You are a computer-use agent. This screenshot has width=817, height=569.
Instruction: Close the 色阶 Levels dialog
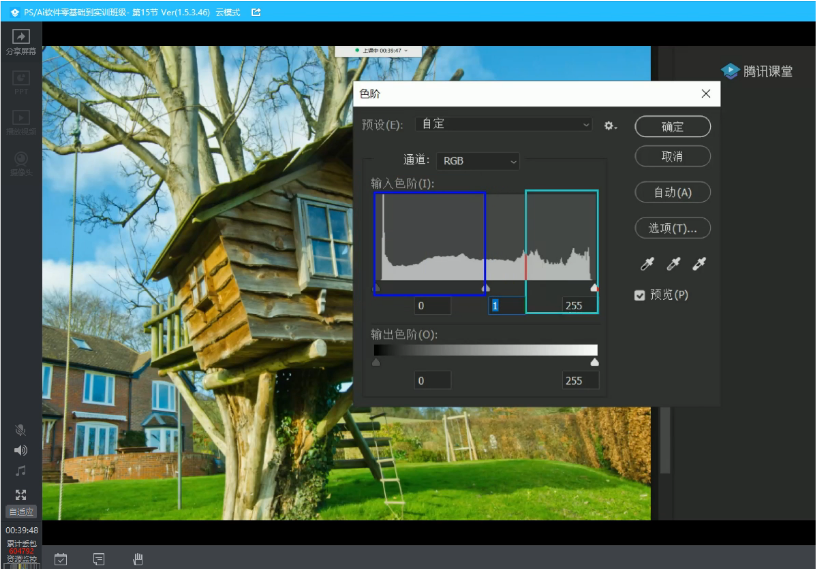(705, 93)
